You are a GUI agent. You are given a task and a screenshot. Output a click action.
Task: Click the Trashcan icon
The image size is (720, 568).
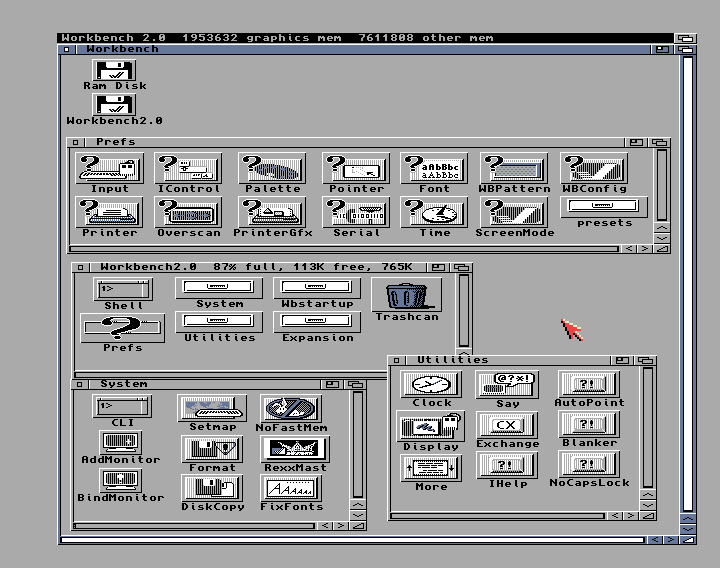(x=406, y=295)
